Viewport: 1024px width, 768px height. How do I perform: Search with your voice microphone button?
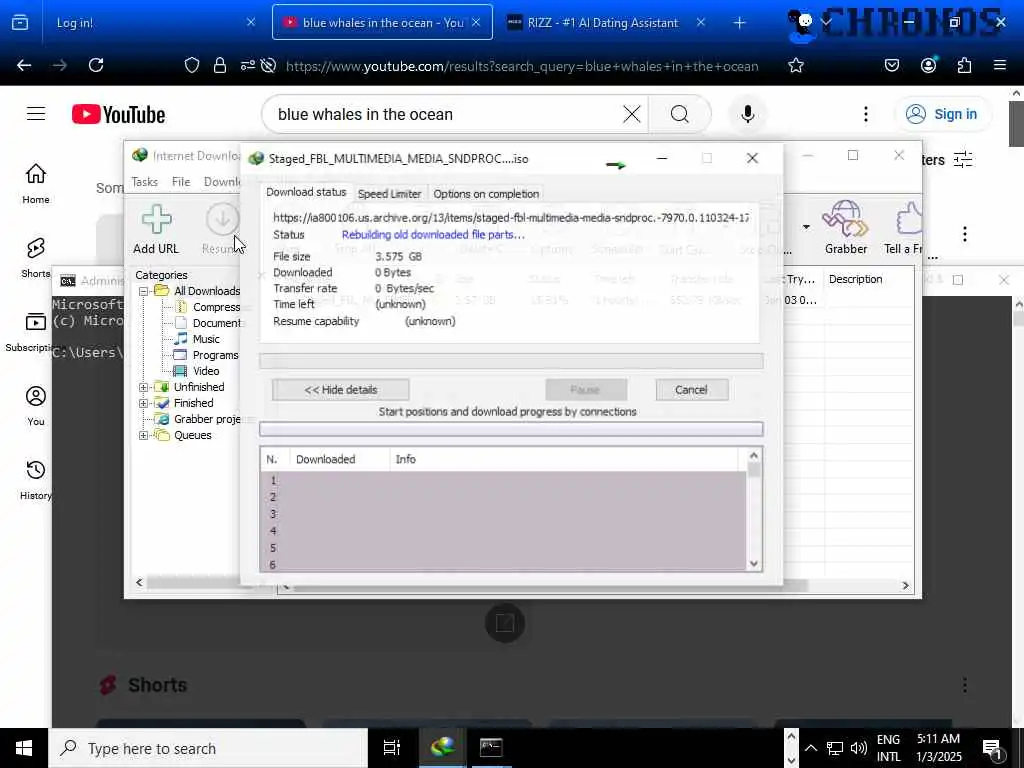[748, 114]
